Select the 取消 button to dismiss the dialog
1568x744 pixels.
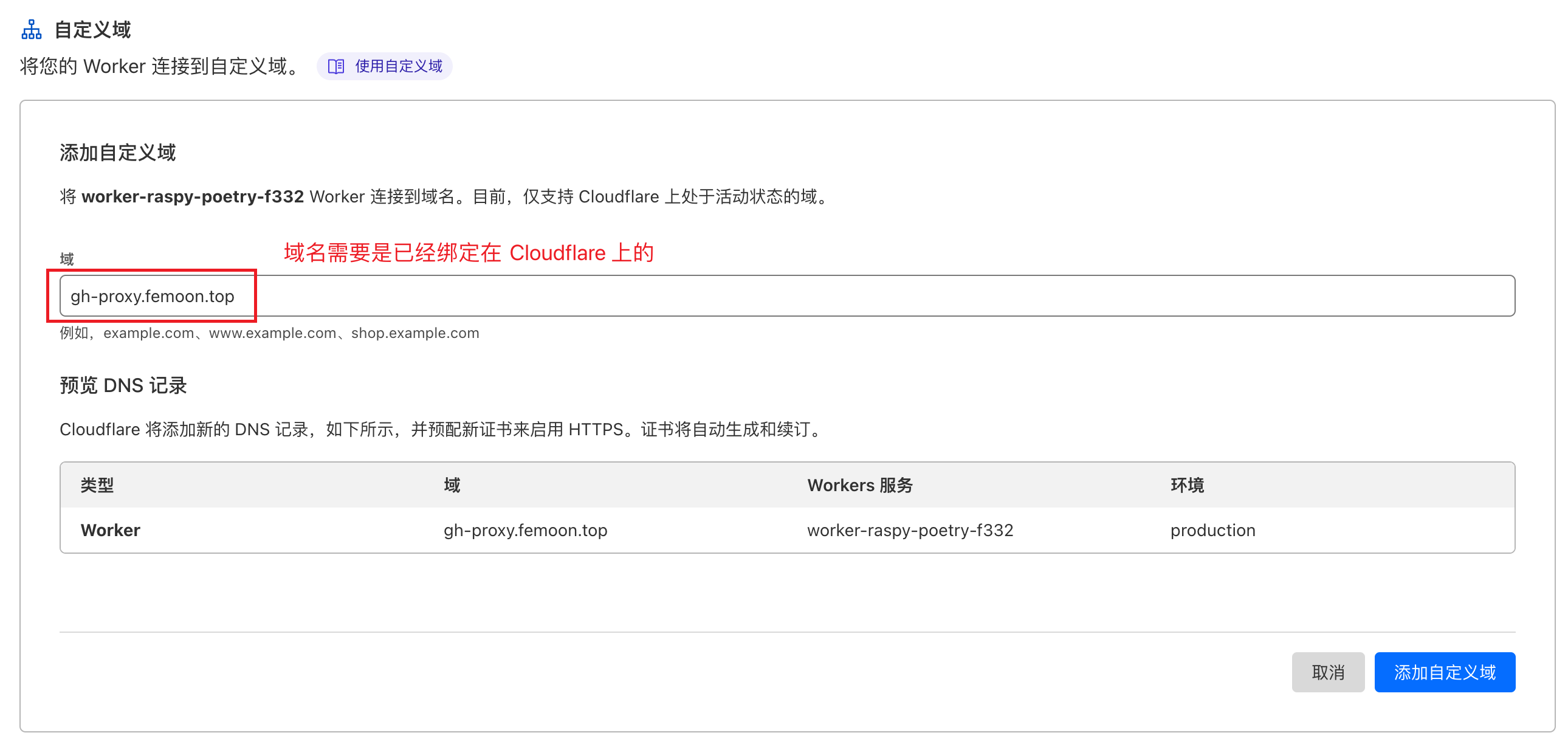[x=1327, y=672]
